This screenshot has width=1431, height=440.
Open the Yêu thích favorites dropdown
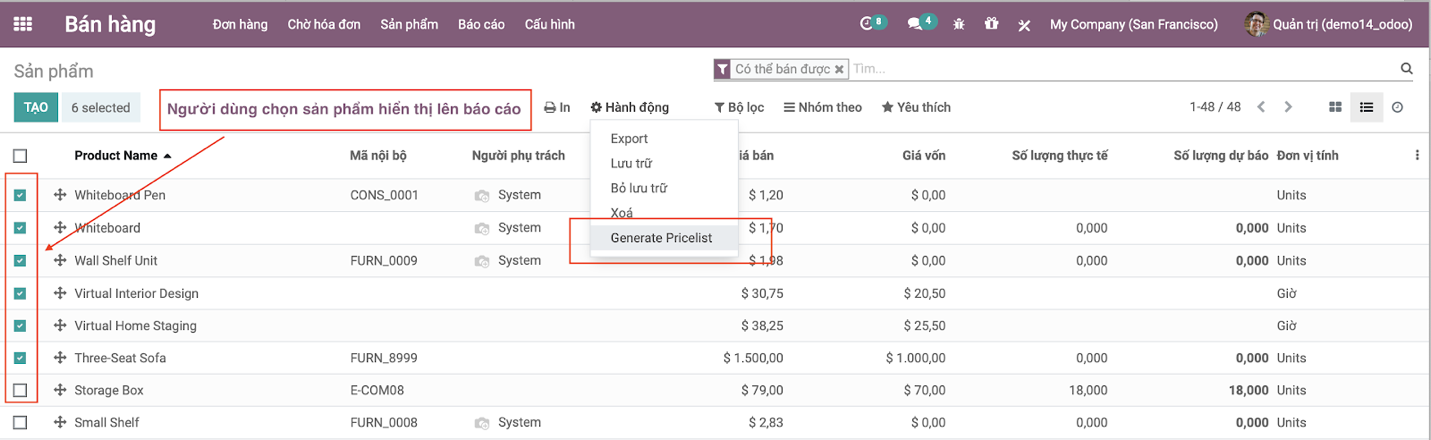[x=916, y=107]
